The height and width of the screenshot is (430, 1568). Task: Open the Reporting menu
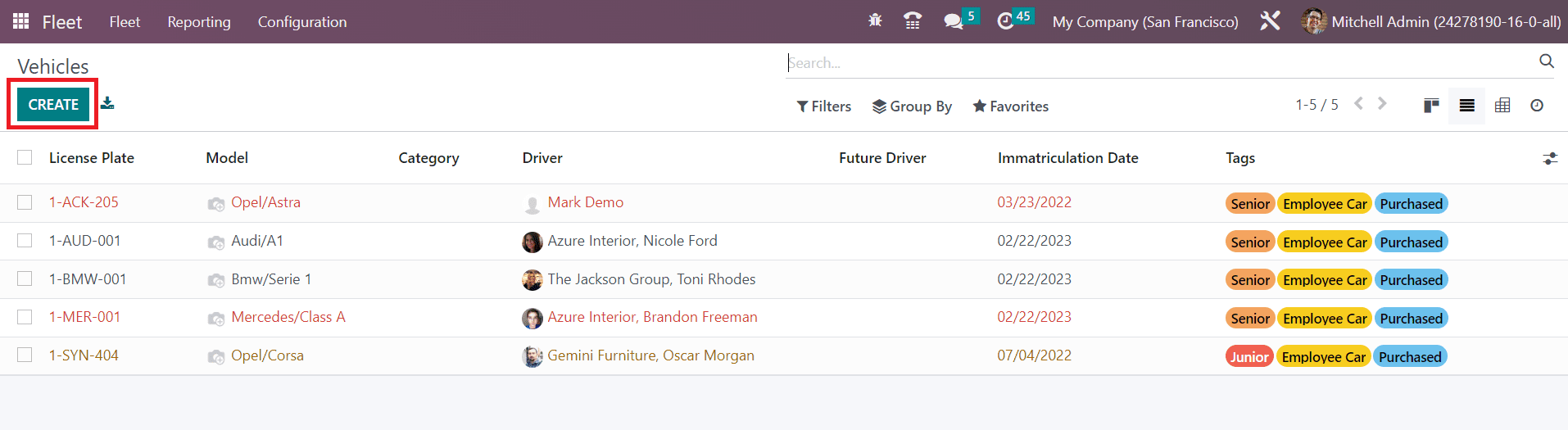click(x=199, y=22)
